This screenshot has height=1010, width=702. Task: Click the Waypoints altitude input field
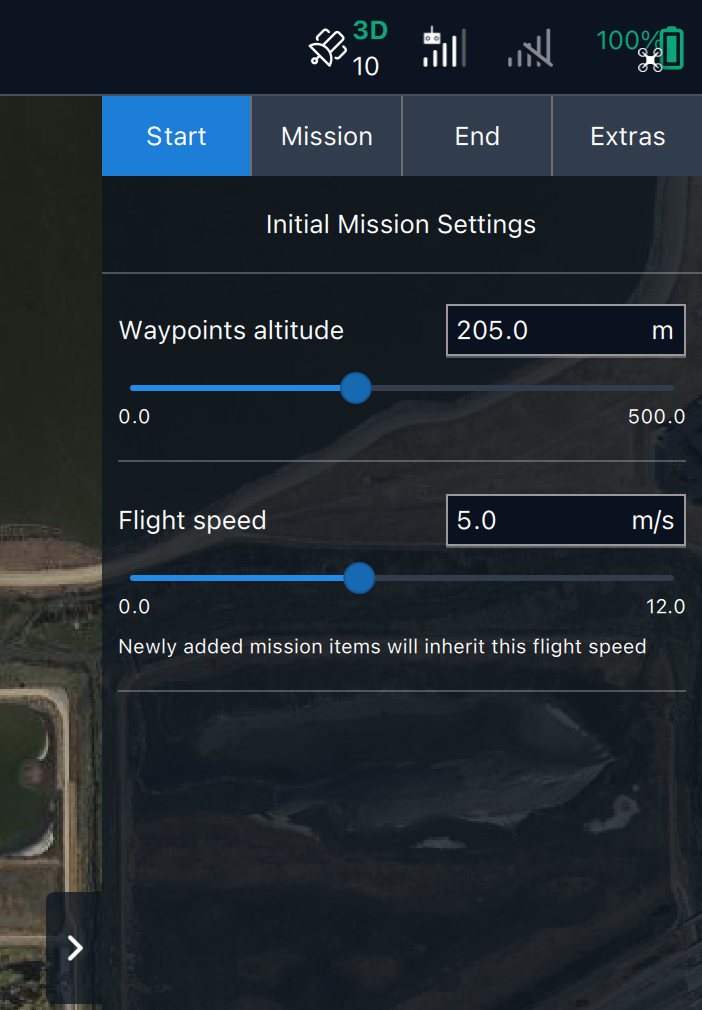[x=545, y=331]
